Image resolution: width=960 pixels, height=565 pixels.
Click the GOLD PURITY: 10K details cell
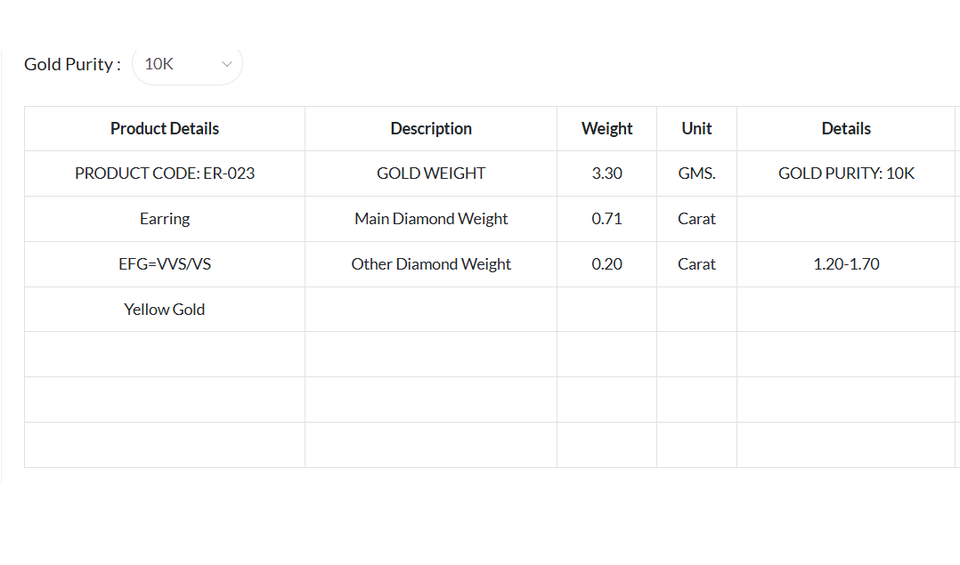click(846, 173)
